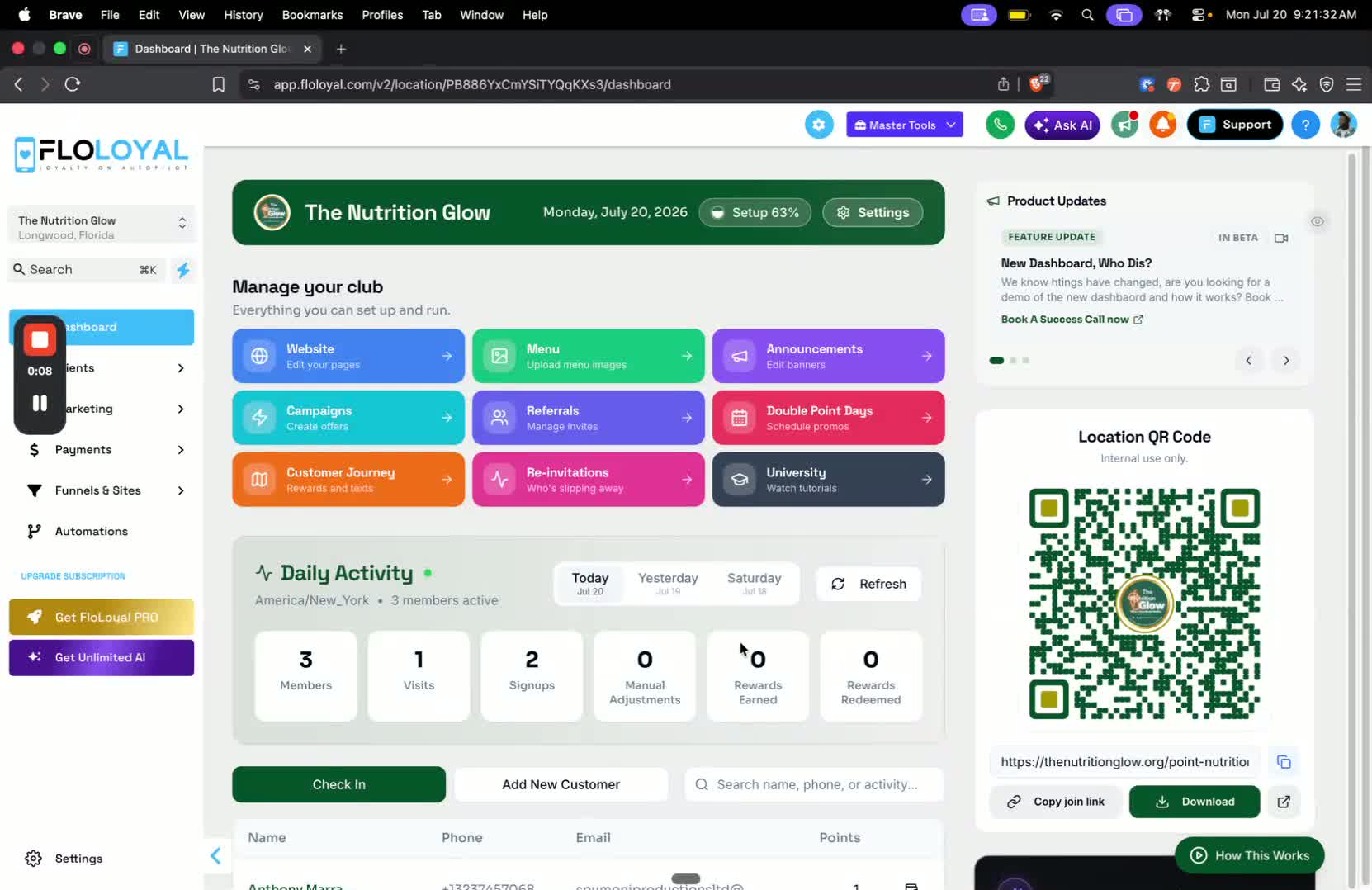The width and height of the screenshot is (1372, 890).
Task: Open the Ask AI assistant
Action: (1062, 125)
